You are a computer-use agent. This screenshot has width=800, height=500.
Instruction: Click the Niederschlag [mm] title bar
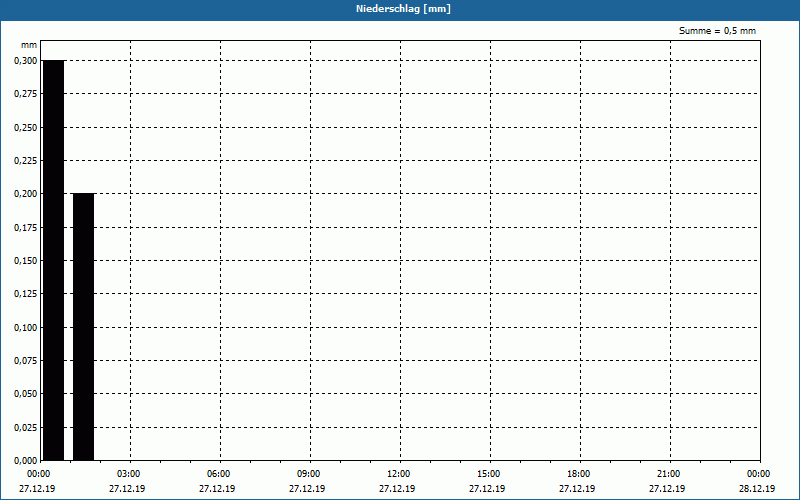(400, 9)
